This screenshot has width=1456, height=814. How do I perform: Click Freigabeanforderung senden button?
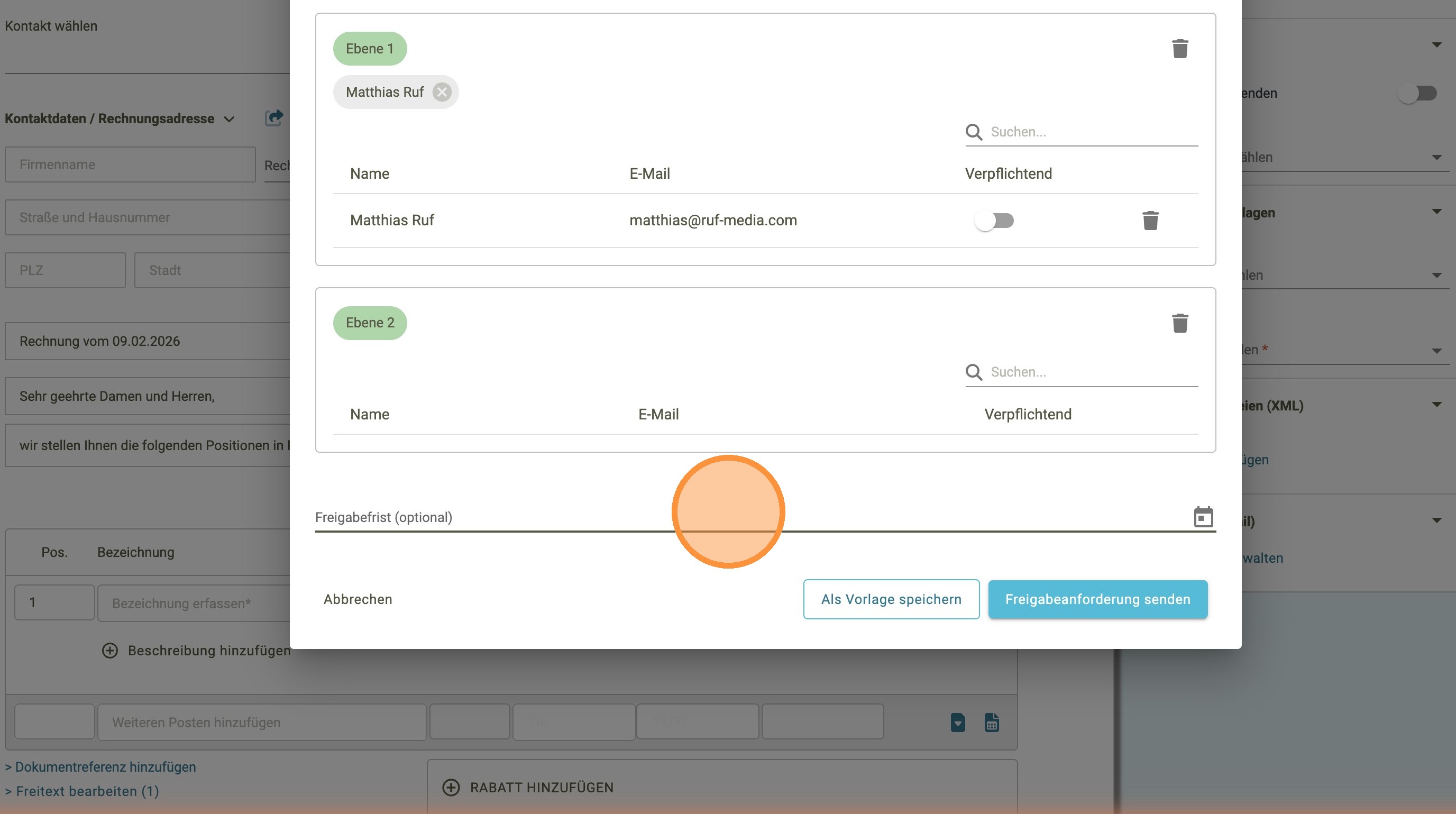[1097, 599]
